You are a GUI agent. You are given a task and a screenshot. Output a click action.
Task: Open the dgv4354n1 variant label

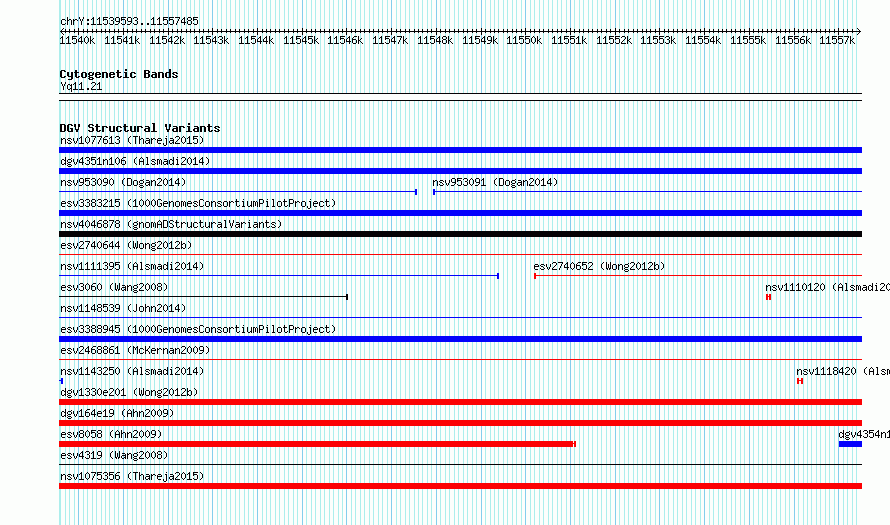(864, 434)
